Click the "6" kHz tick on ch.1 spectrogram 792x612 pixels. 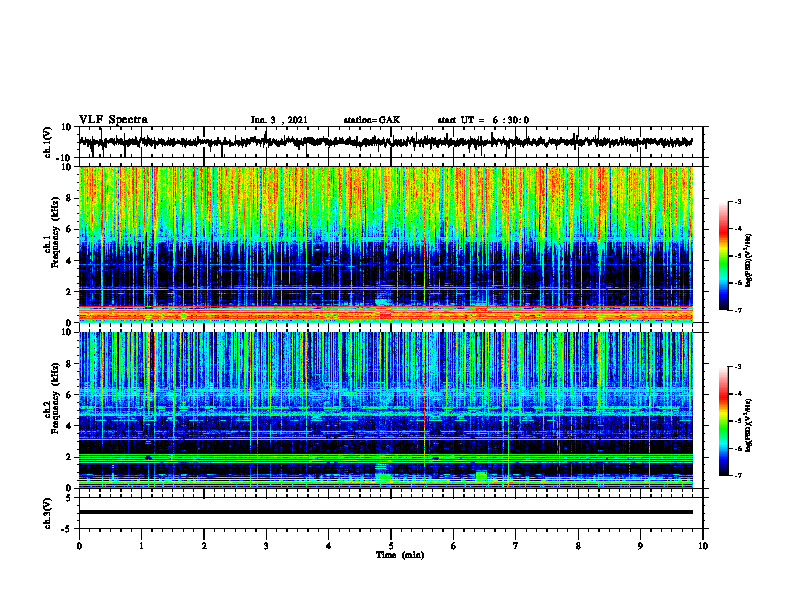pos(69,229)
